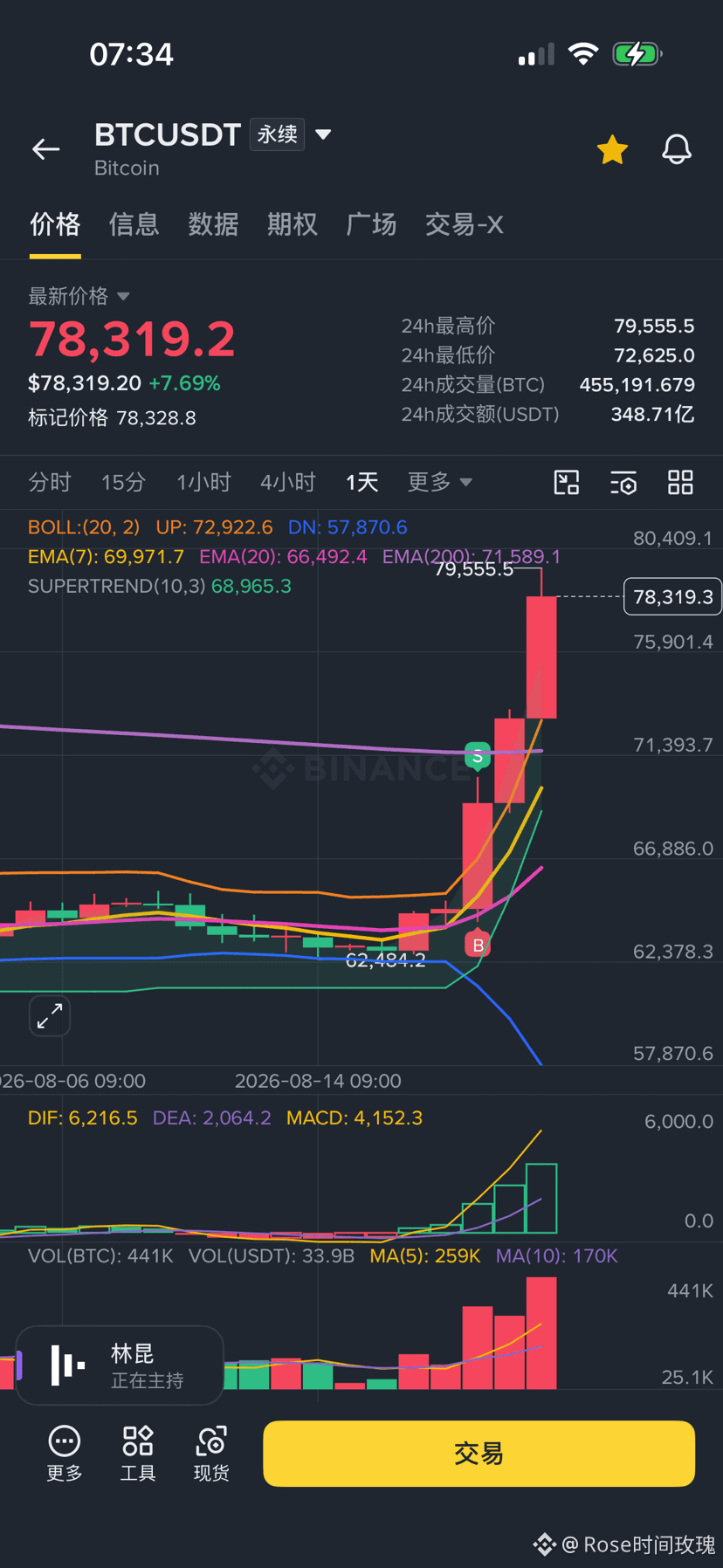The image size is (723, 1568).
Task: Click the 24h成交量(BTC) value 455,191.679
Action: (x=637, y=385)
